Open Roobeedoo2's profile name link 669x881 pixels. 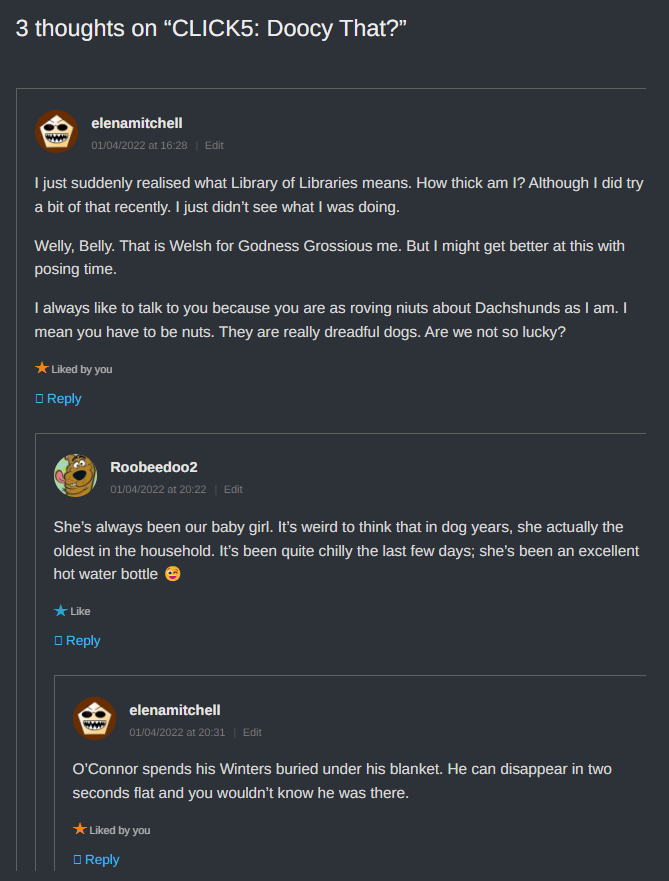(153, 467)
